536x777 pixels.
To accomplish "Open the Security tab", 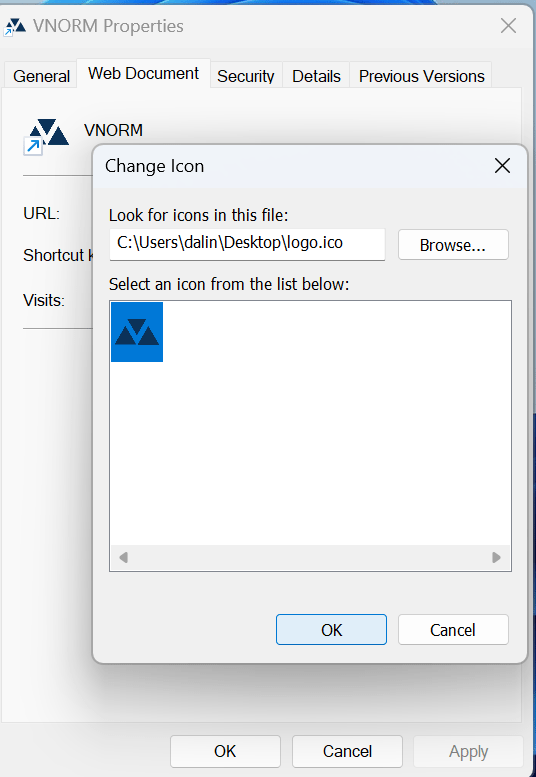I will click(x=246, y=76).
